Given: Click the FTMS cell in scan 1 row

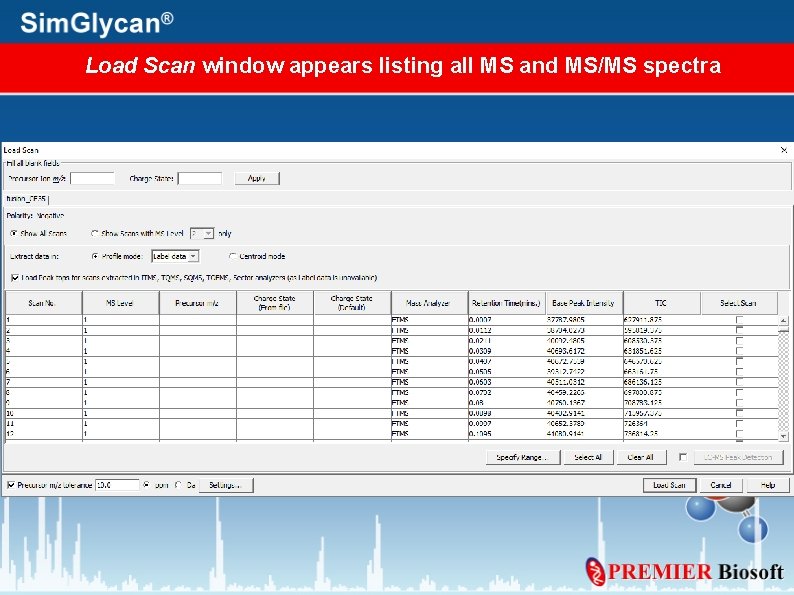Looking at the screenshot, I should tap(429, 320).
